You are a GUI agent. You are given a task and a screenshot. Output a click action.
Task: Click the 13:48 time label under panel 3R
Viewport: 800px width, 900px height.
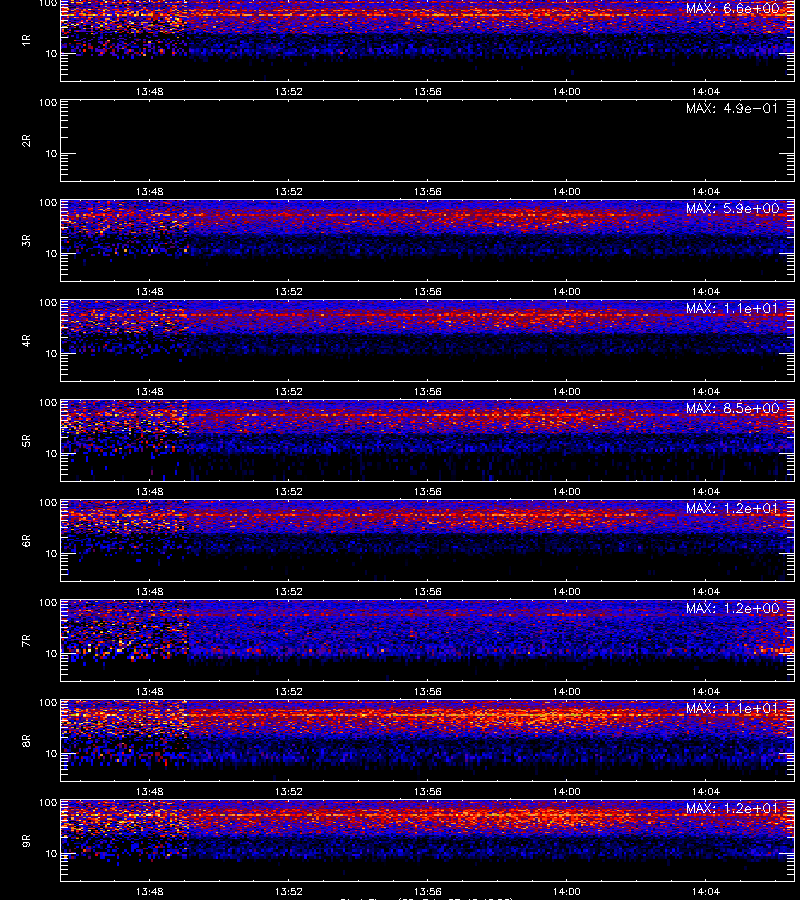tap(149, 291)
